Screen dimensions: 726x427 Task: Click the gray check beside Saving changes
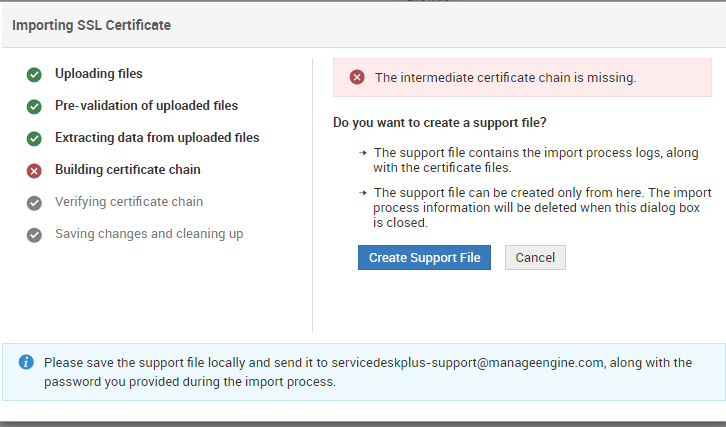34,234
